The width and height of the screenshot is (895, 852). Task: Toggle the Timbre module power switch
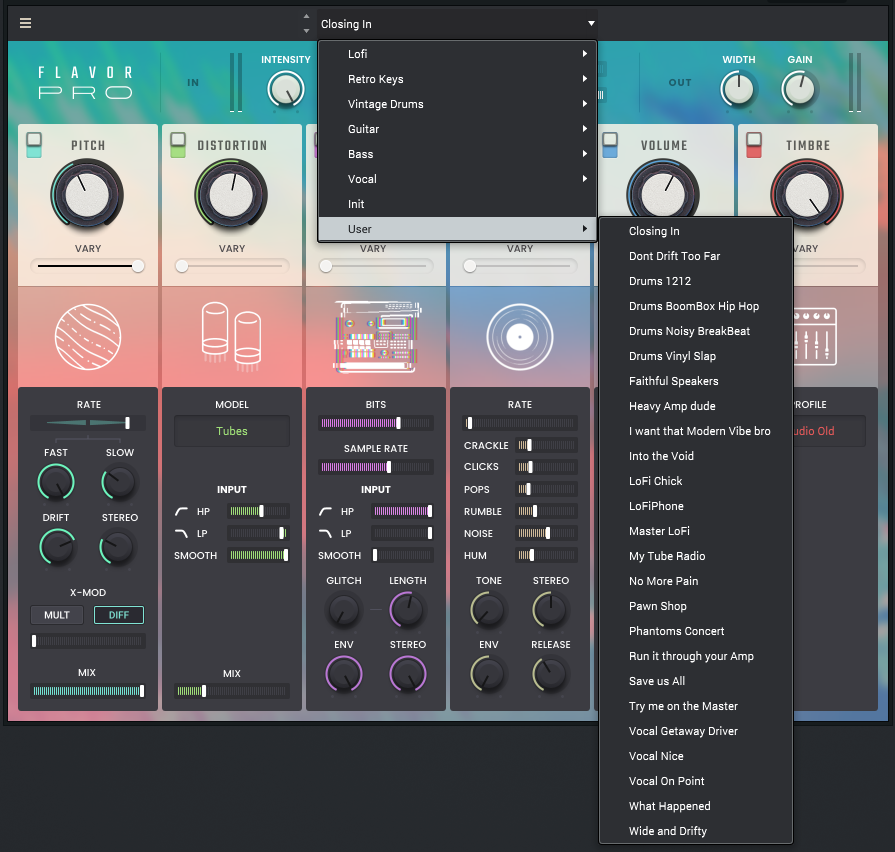754,145
